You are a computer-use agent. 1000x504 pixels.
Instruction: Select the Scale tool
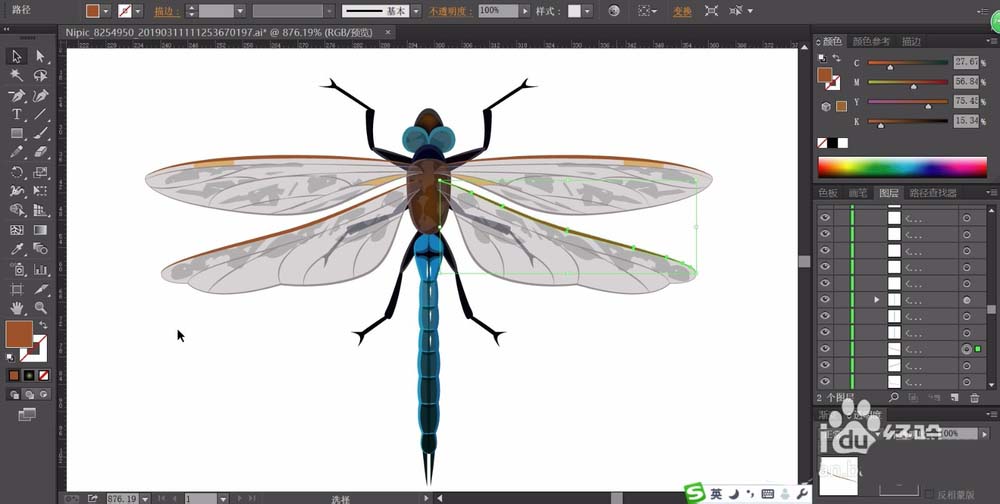pyautogui.click(x=40, y=172)
